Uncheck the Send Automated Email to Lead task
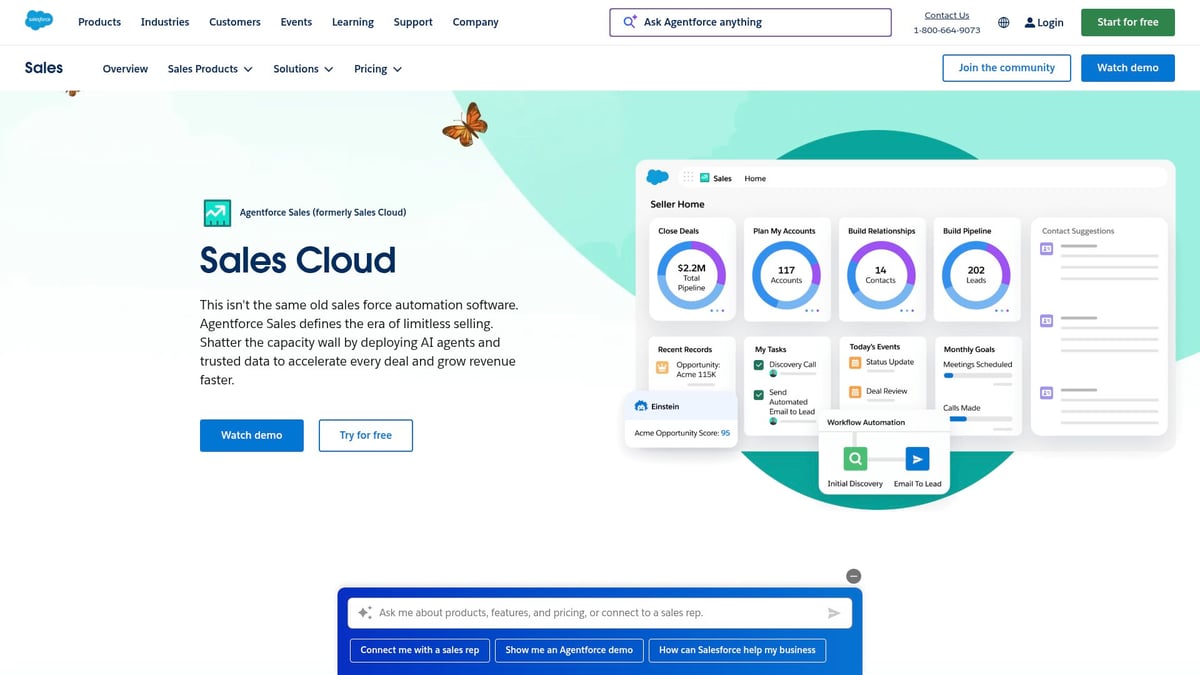 tap(758, 394)
